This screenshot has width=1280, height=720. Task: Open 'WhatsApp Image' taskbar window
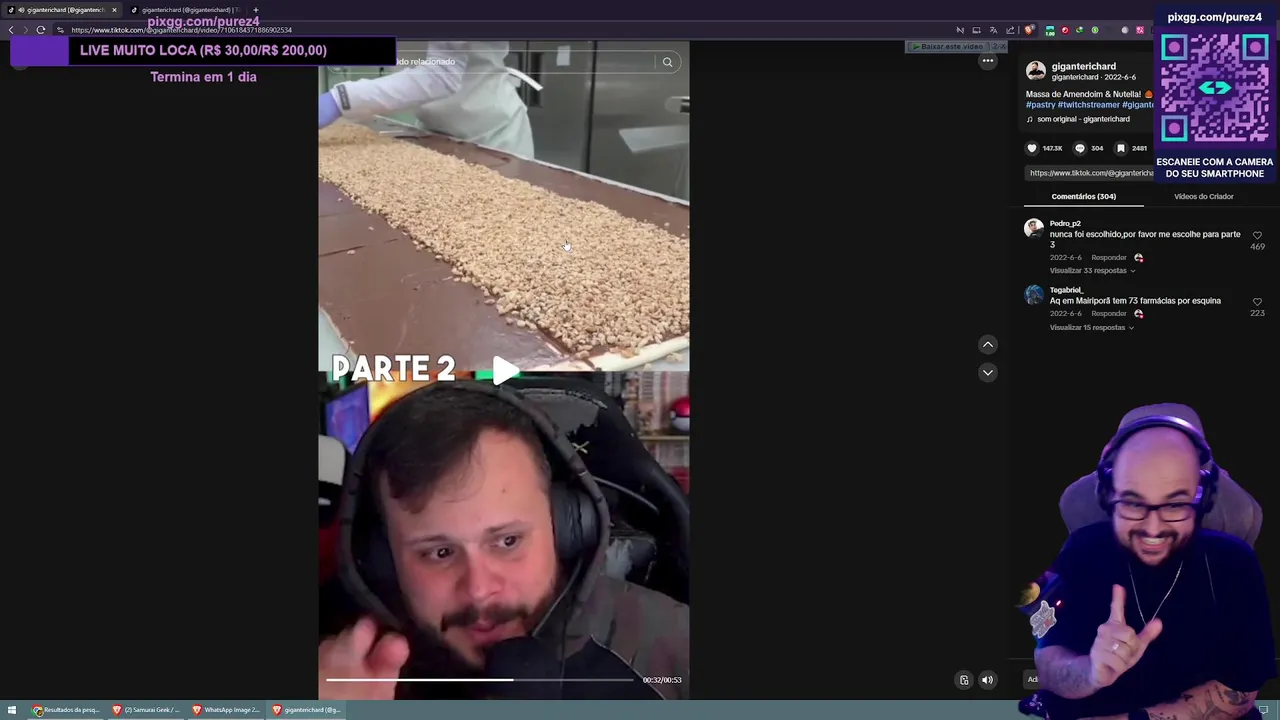coord(226,710)
